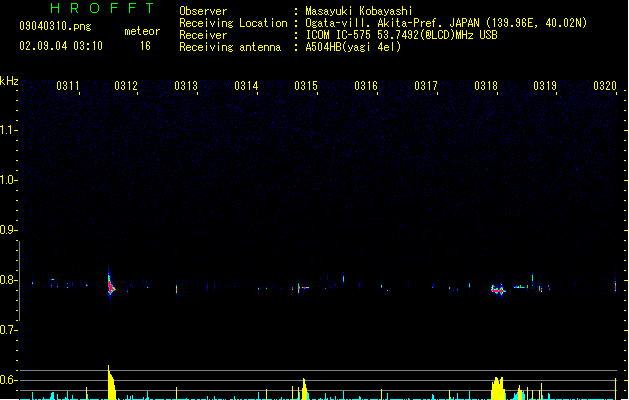The height and width of the screenshot is (400, 629).
Task: Click the Receiving antenna field label
Action: (230, 47)
